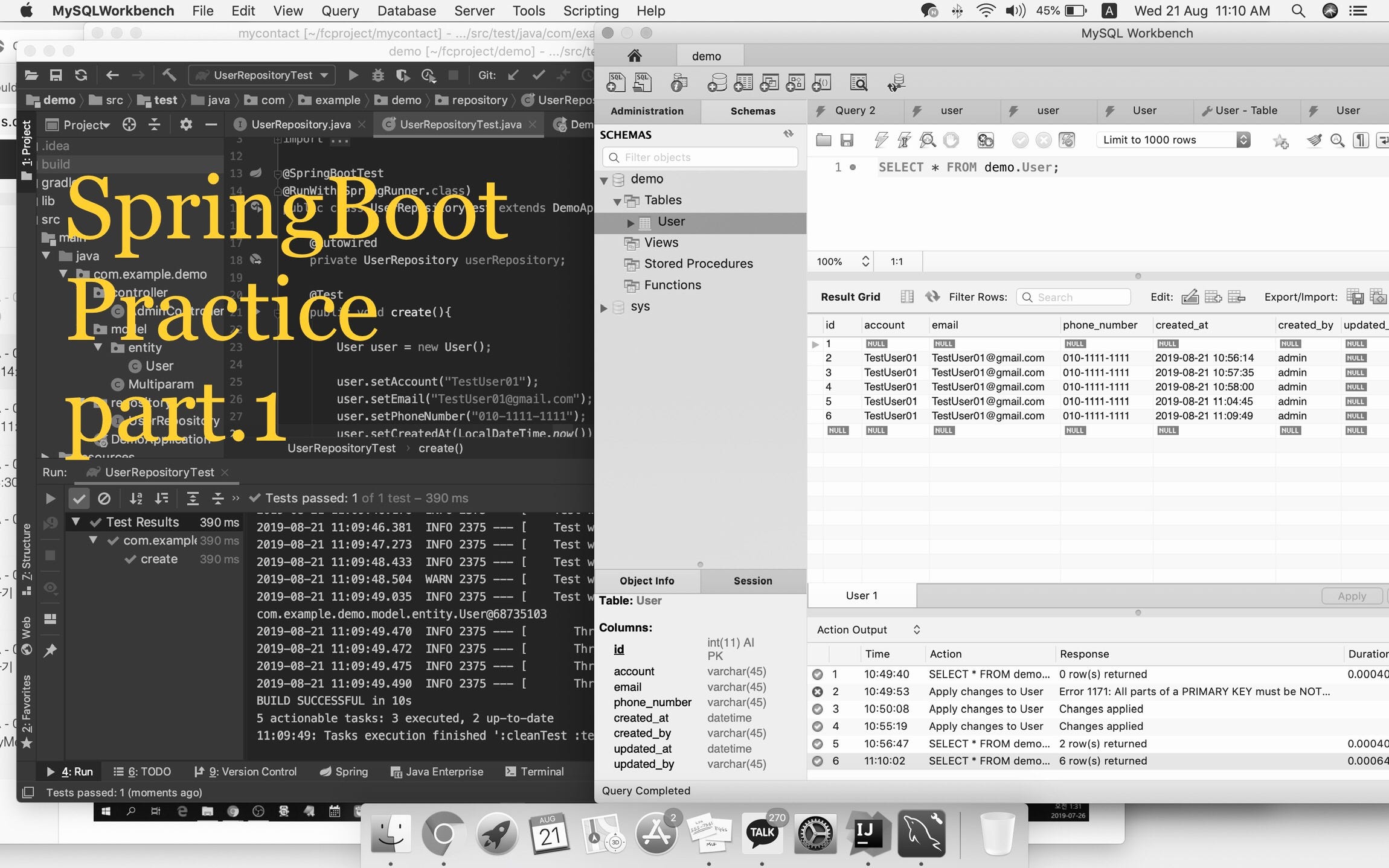The width and height of the screenshot is (1389, 868).
Task: Click the open SQL script folder icon
Action: [x=823, y=140]
